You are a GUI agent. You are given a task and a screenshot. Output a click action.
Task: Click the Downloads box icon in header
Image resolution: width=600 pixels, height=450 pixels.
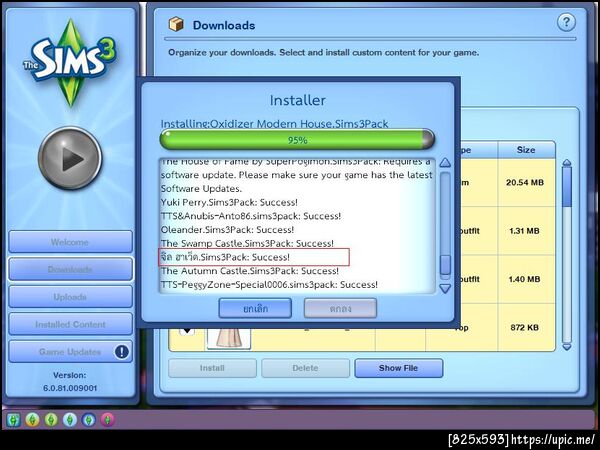tap(176, 25)
